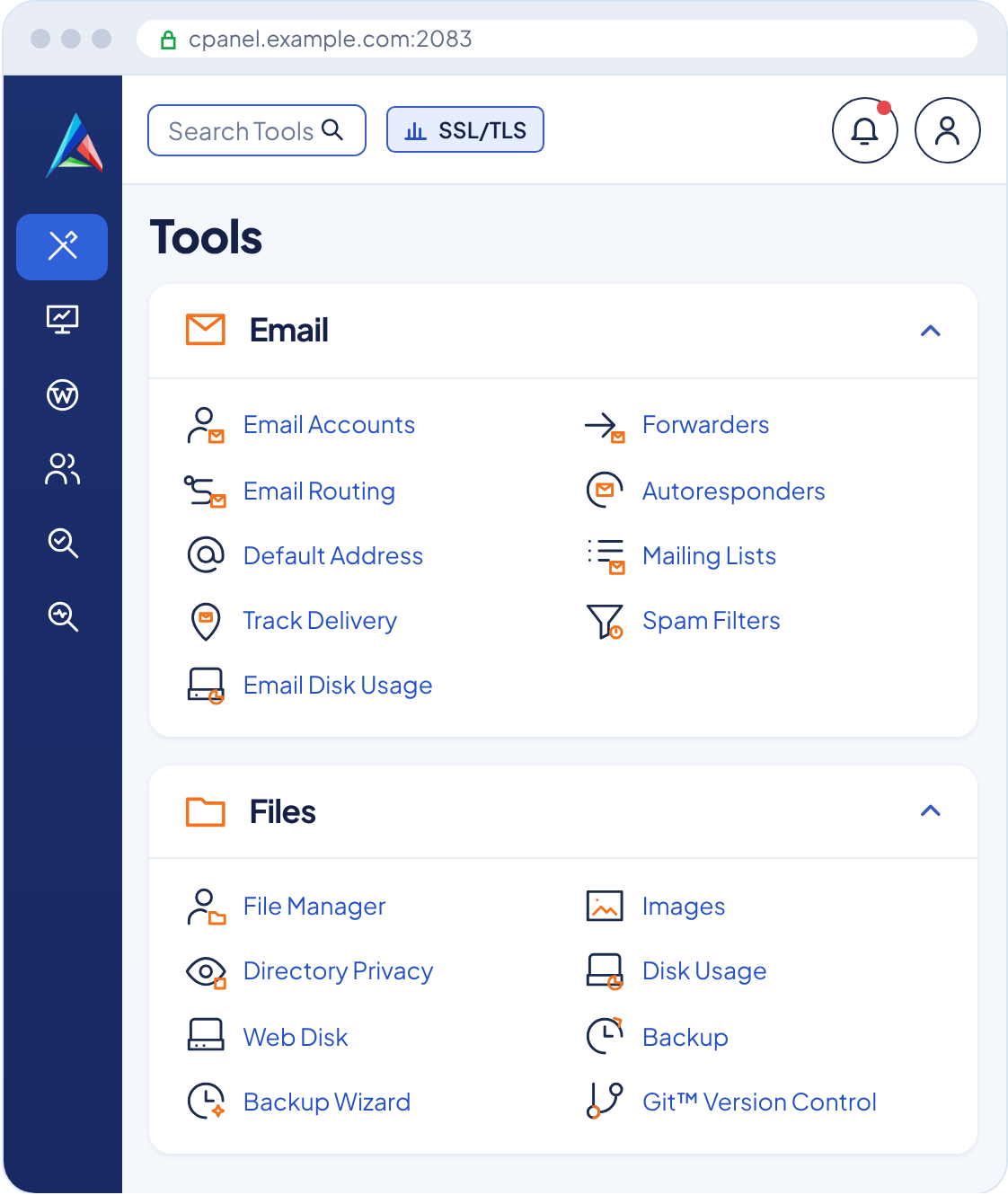Open the Email Disk Usage link
The height and width of the screenshot is (1195, 1008).
[339, 686]
